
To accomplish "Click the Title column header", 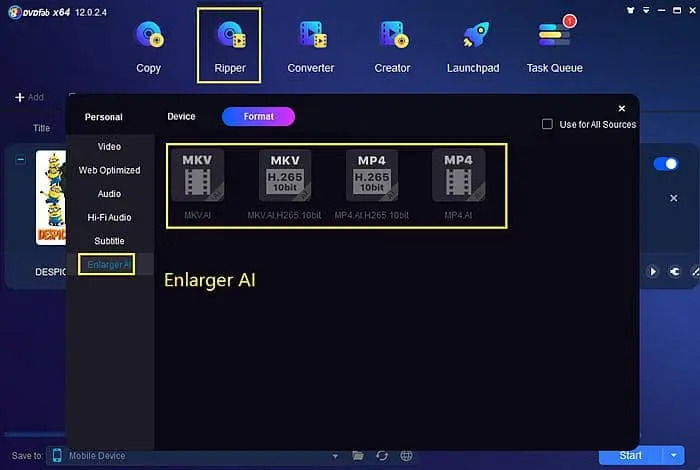I will pos(42,128).
